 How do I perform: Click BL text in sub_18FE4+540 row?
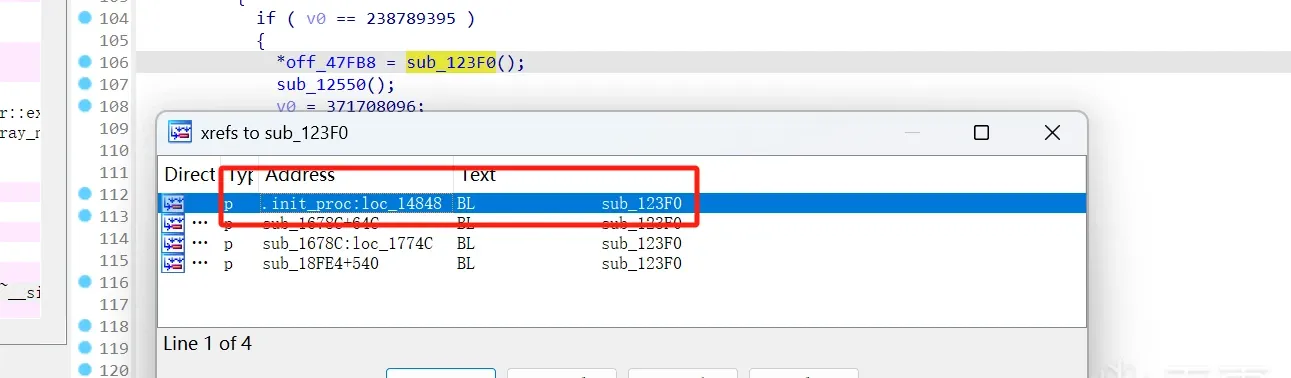coord(466,263)
